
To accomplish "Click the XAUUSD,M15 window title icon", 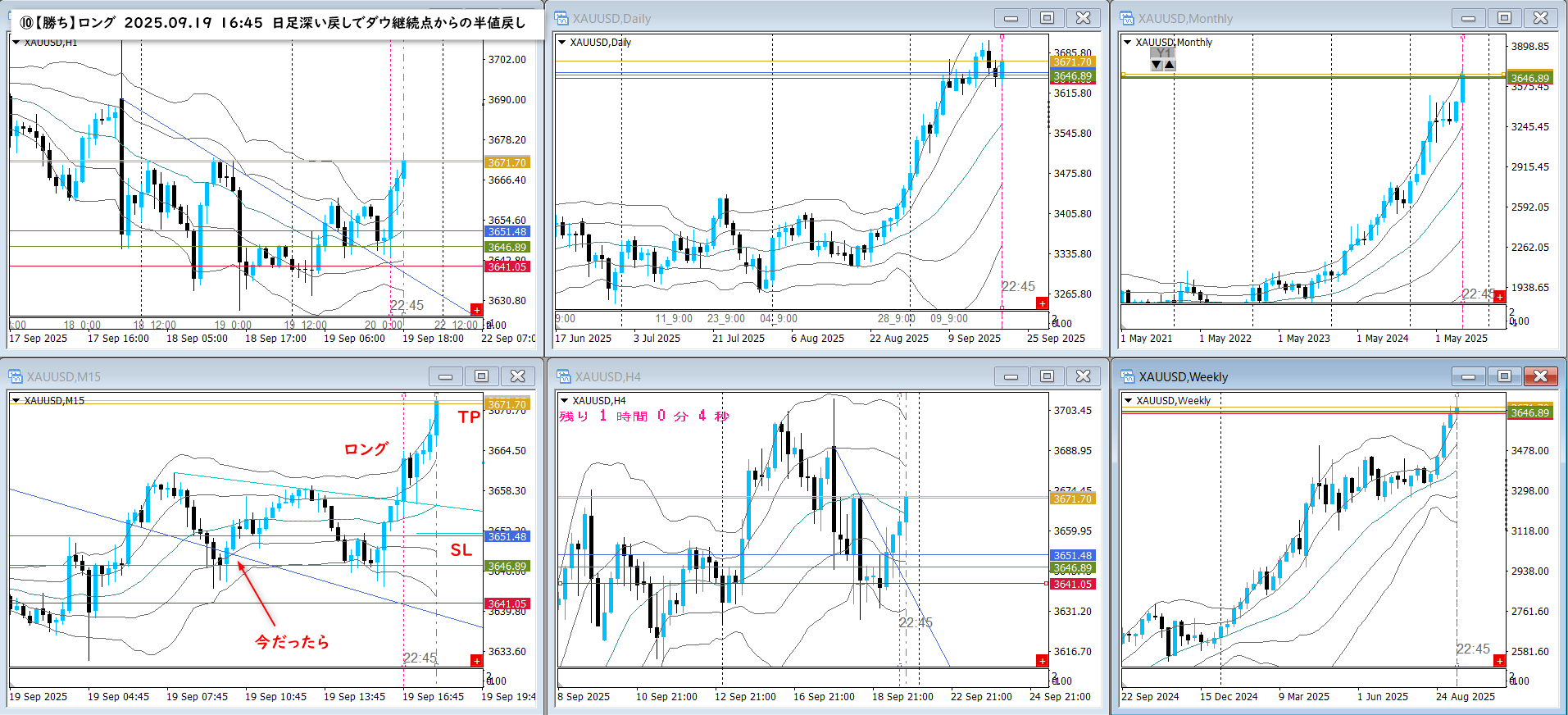I will pos(16,376).
